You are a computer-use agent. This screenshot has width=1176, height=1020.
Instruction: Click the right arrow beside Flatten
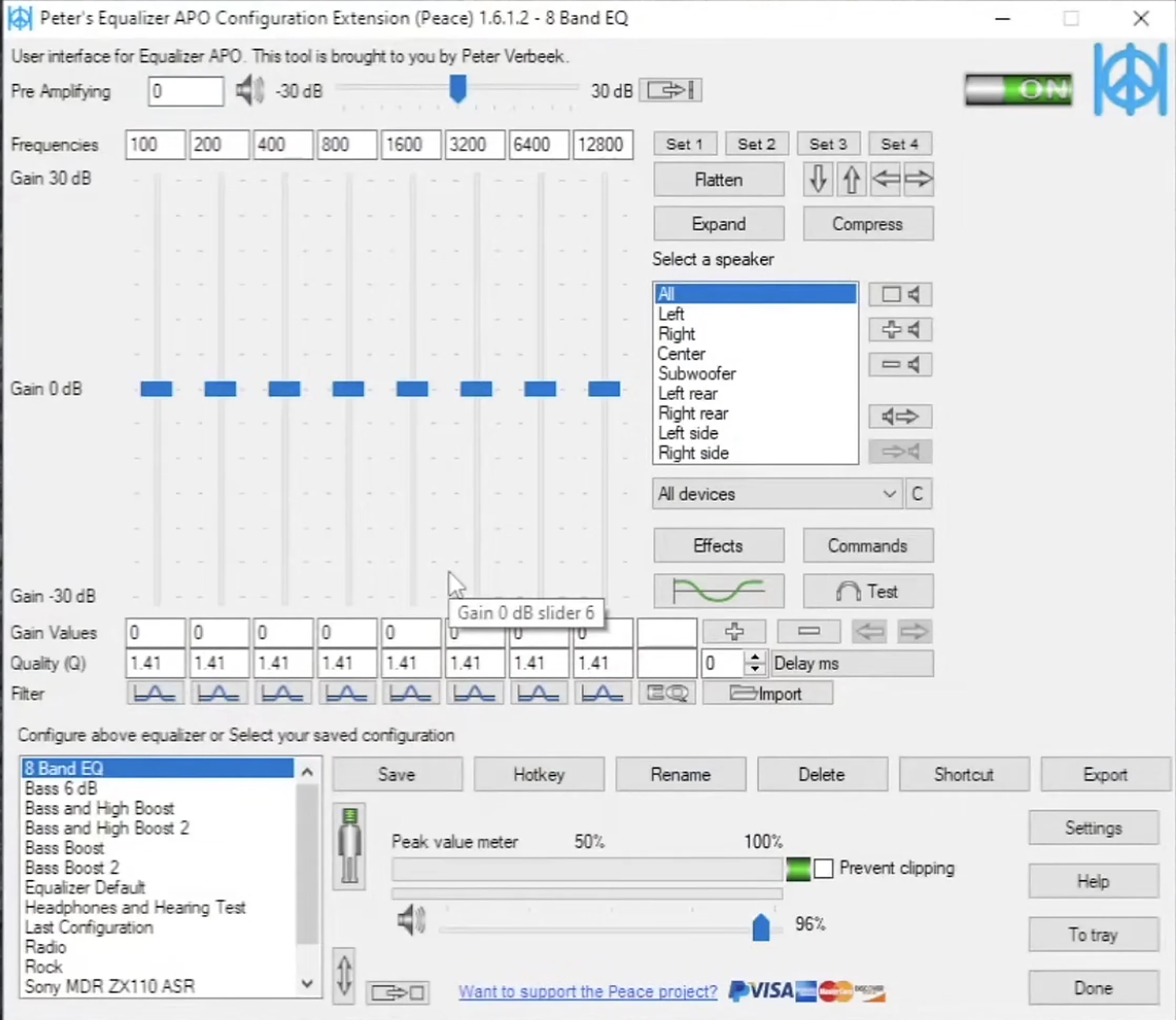tap(919, 179)
